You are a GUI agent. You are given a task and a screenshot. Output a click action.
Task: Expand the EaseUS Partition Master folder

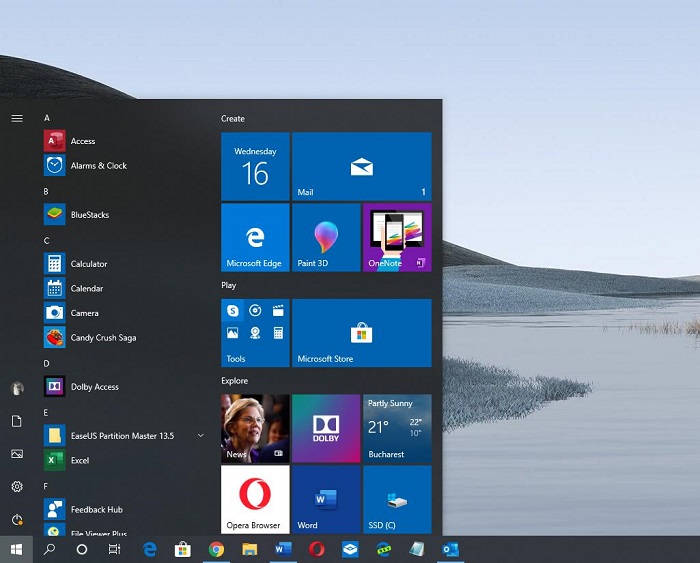click(201, 436)
